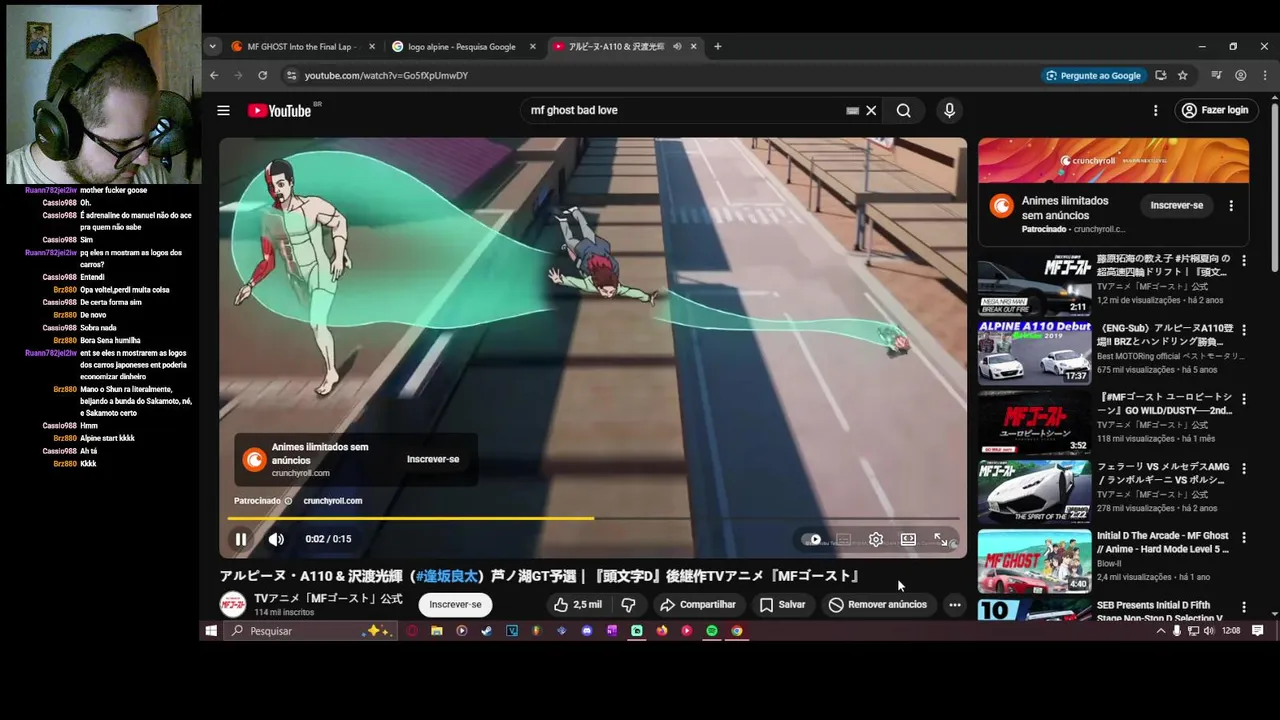Start voice search with microphone icon
Viewport: 1280px width, 720px height.
point(949,110)
